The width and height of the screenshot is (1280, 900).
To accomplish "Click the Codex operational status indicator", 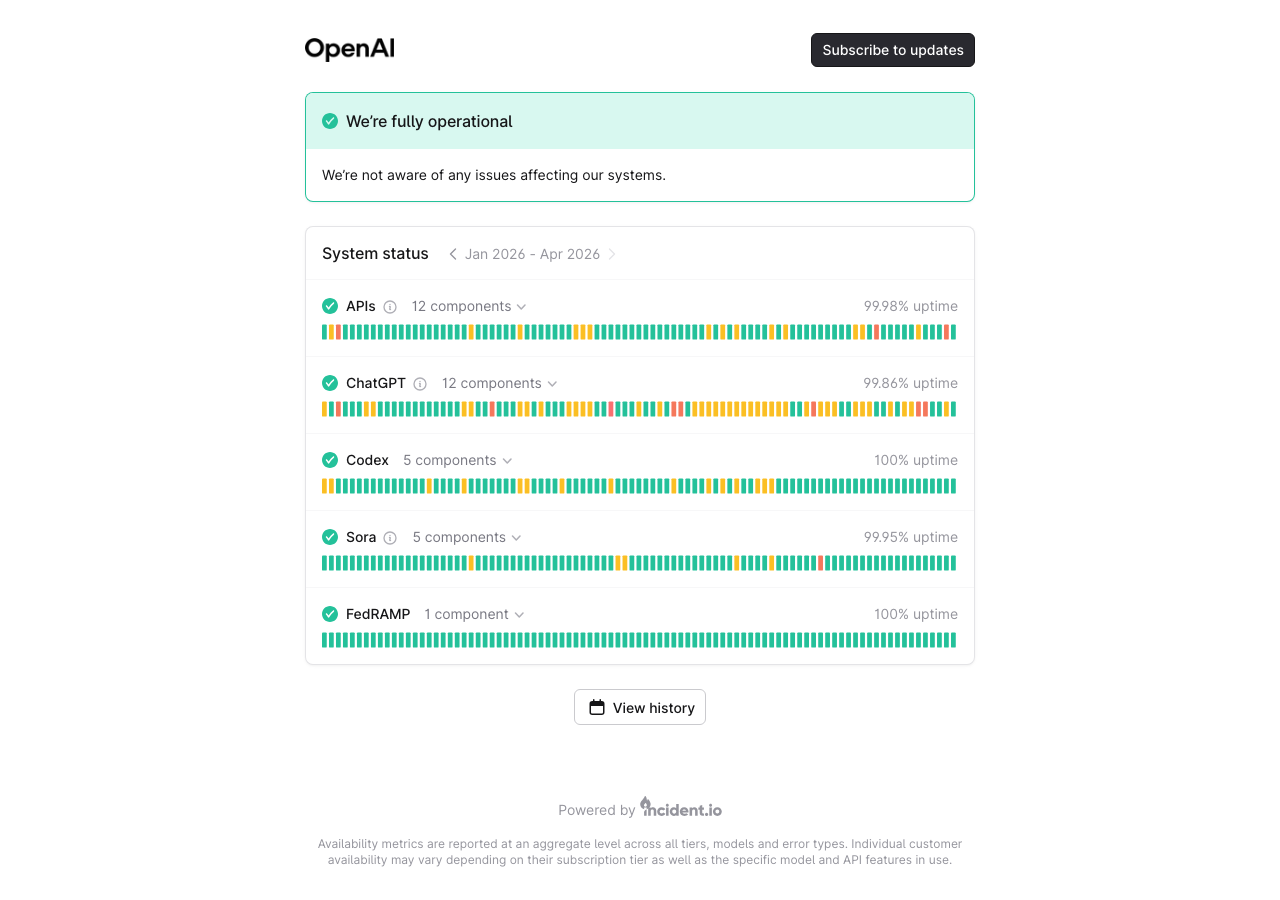I will (x=330, y=460).
